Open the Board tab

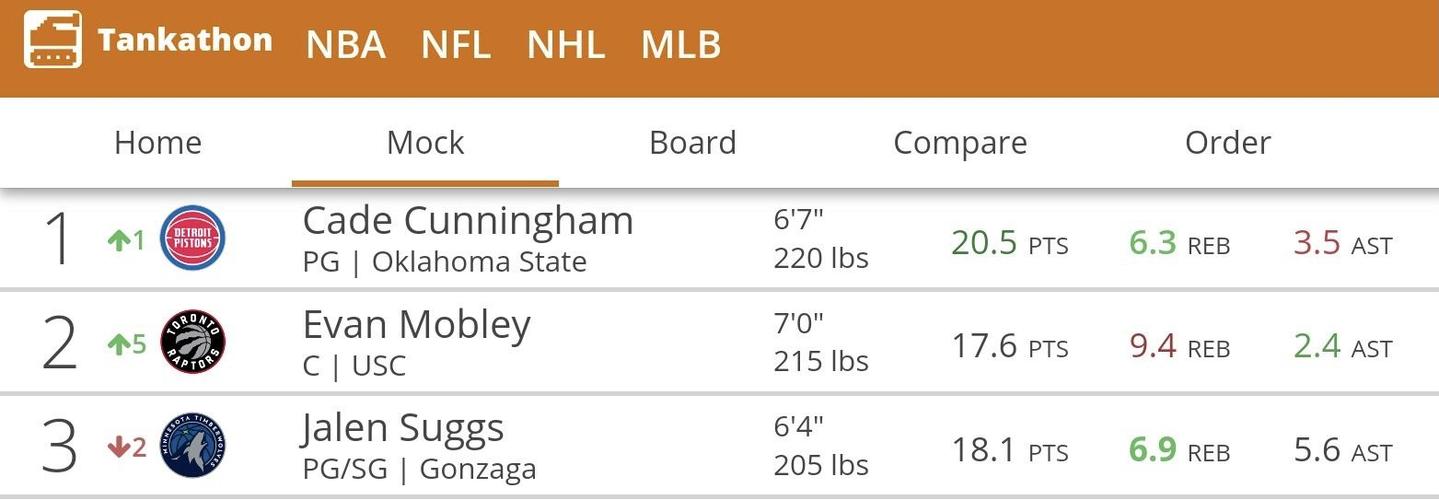692,143
